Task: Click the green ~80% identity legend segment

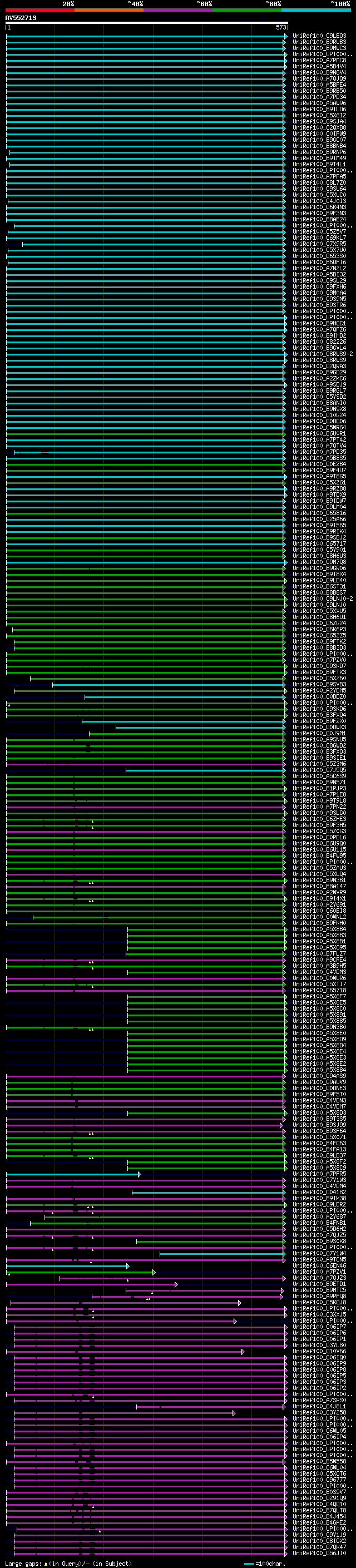Action: click(247, 10)
